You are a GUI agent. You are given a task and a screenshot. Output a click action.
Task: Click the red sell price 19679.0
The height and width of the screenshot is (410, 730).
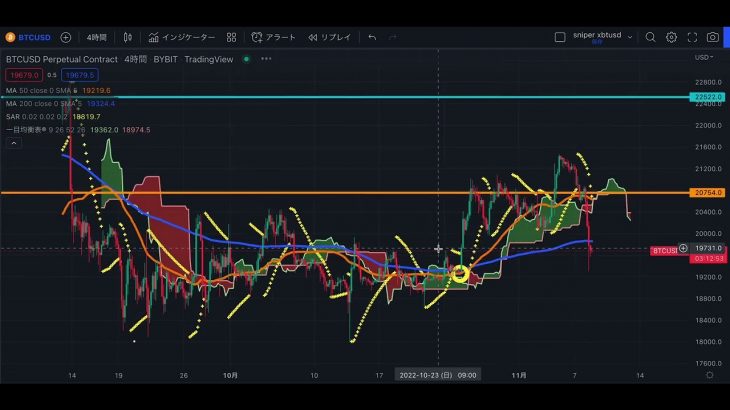(24, 75)
